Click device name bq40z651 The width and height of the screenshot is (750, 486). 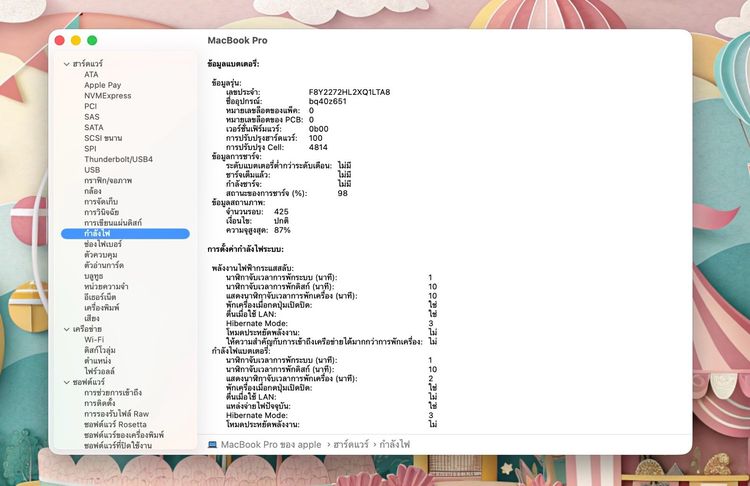328,101
